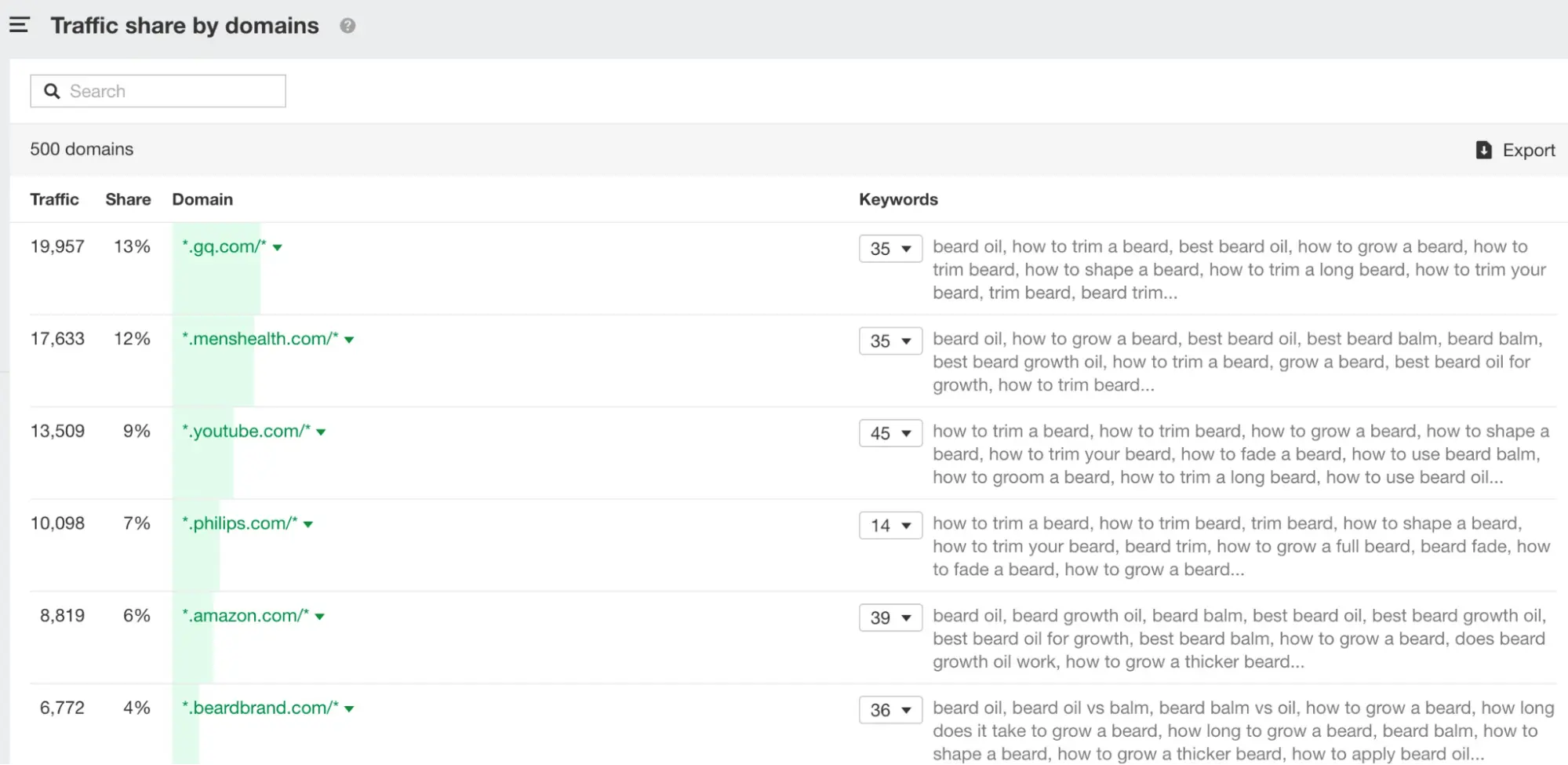
Task: Open the hamburger menu icon
Action: point(20,25)
